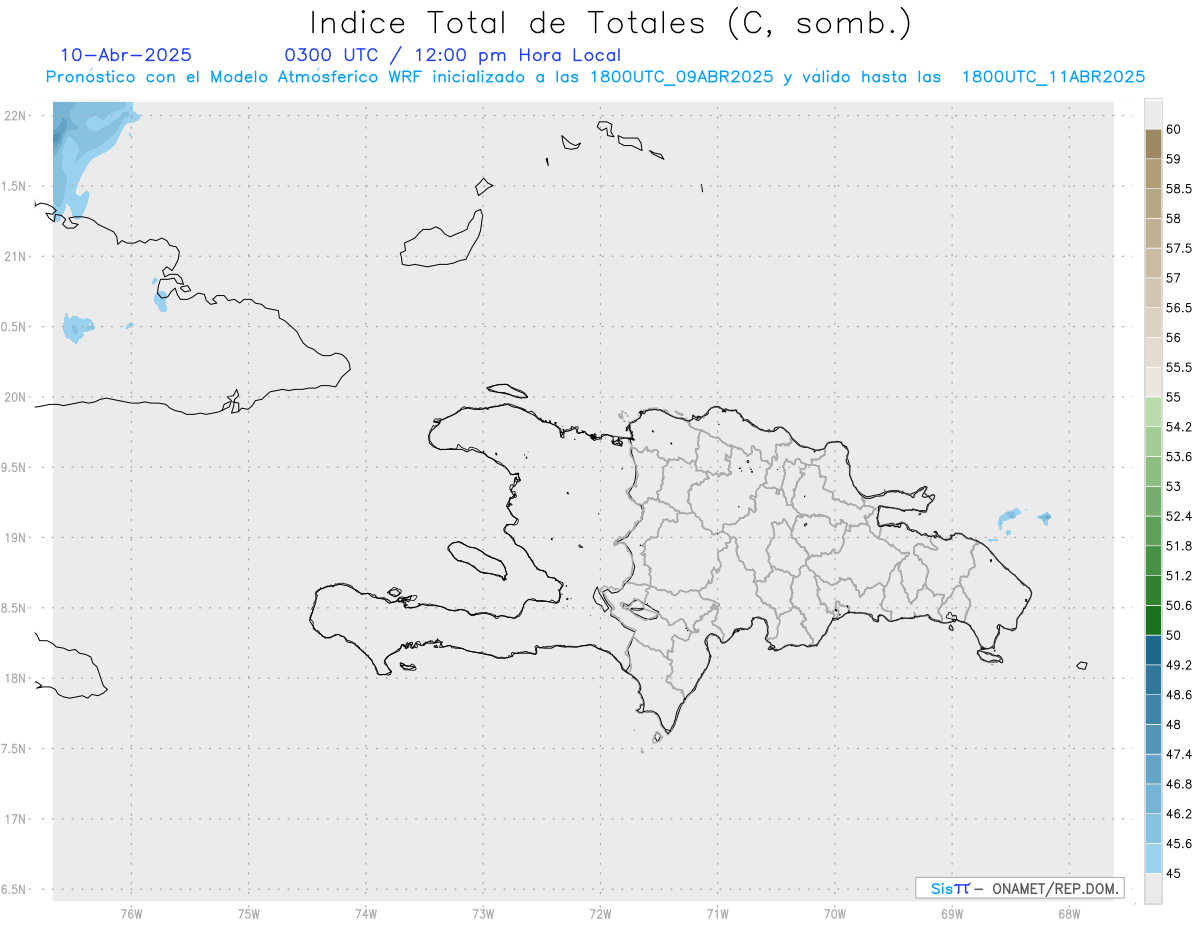Click the '76W' longitude axis label
Image resolution: width=1200 pixels, height=927 pixels.
point(131,913)
